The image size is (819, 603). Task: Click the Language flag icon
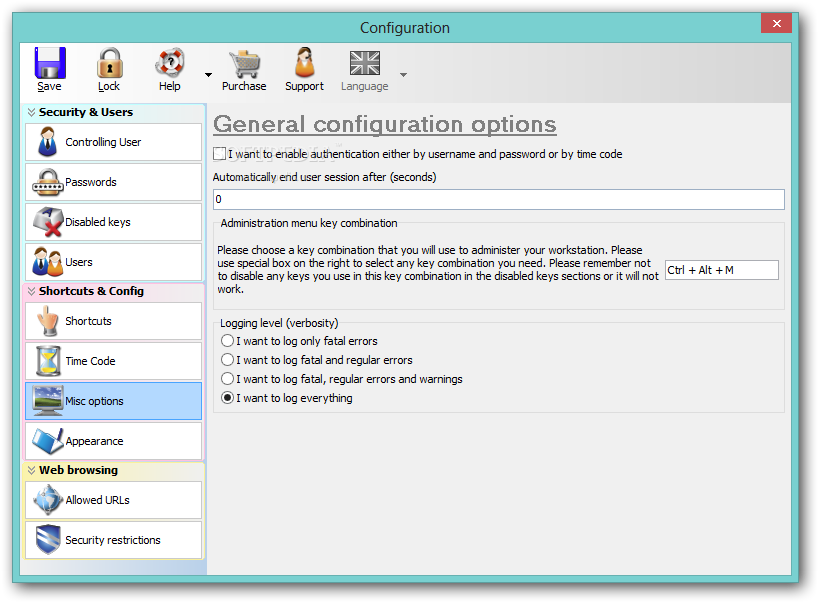click(x=365, y=63)
